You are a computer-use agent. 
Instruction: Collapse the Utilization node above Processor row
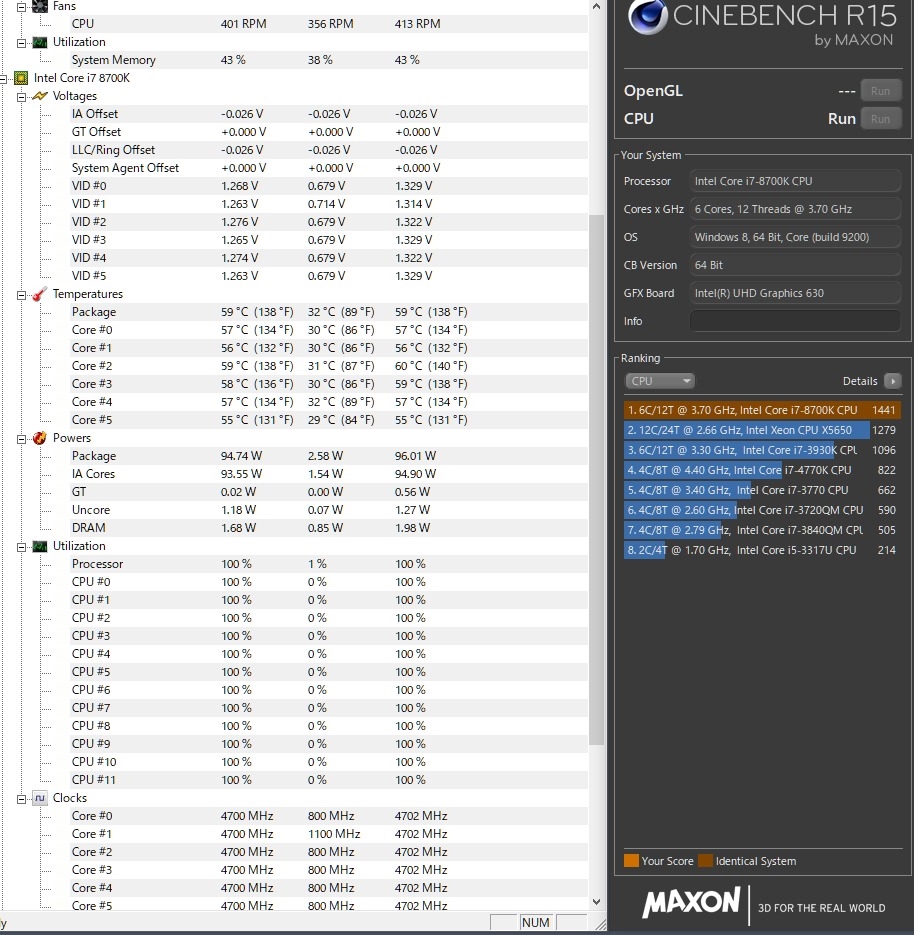coord(21,547)
